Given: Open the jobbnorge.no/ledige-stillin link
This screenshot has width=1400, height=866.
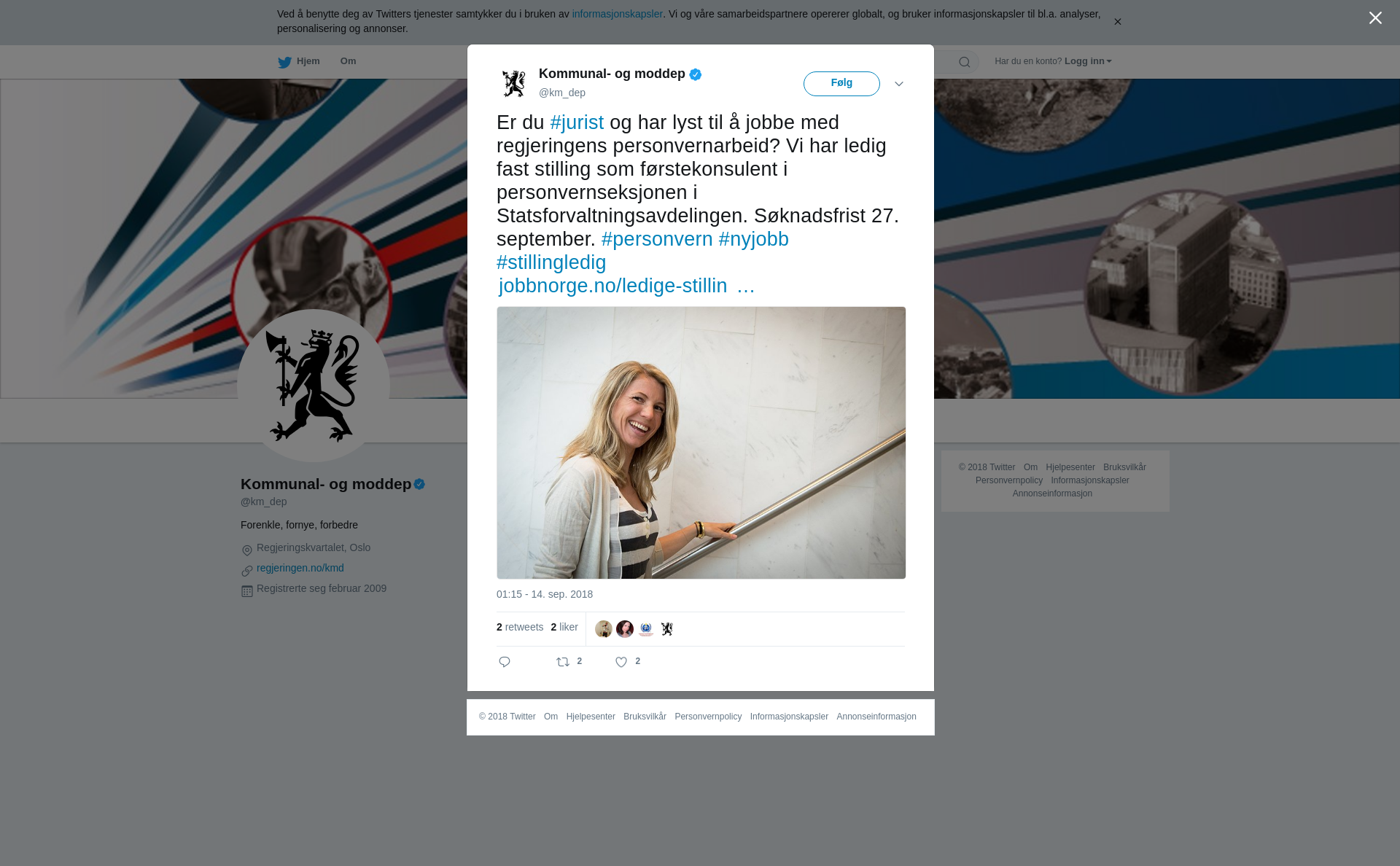Looking at the screenshot, I should 627,286.
